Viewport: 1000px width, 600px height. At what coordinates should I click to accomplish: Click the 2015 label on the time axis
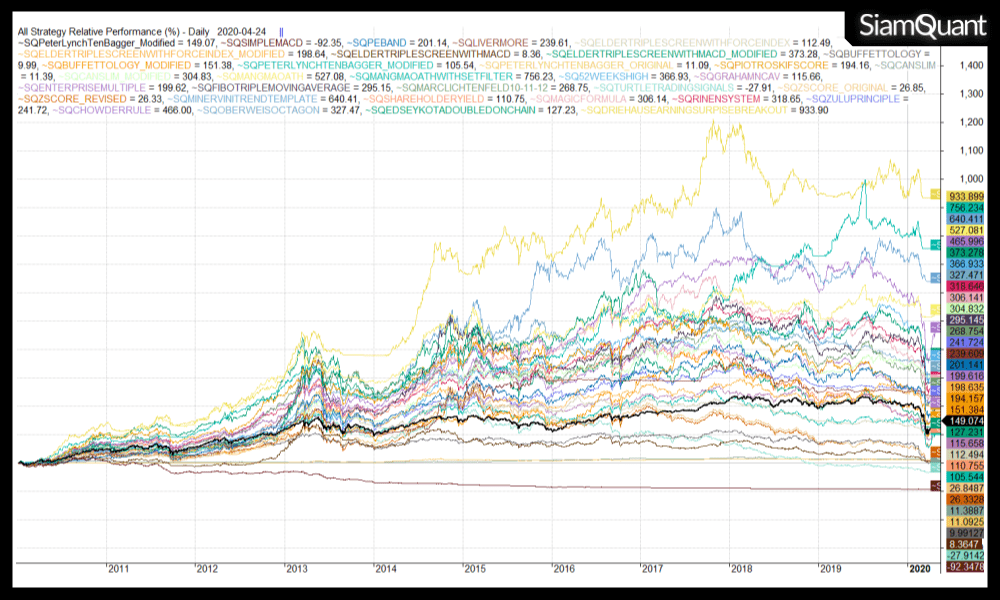[474, 568]
